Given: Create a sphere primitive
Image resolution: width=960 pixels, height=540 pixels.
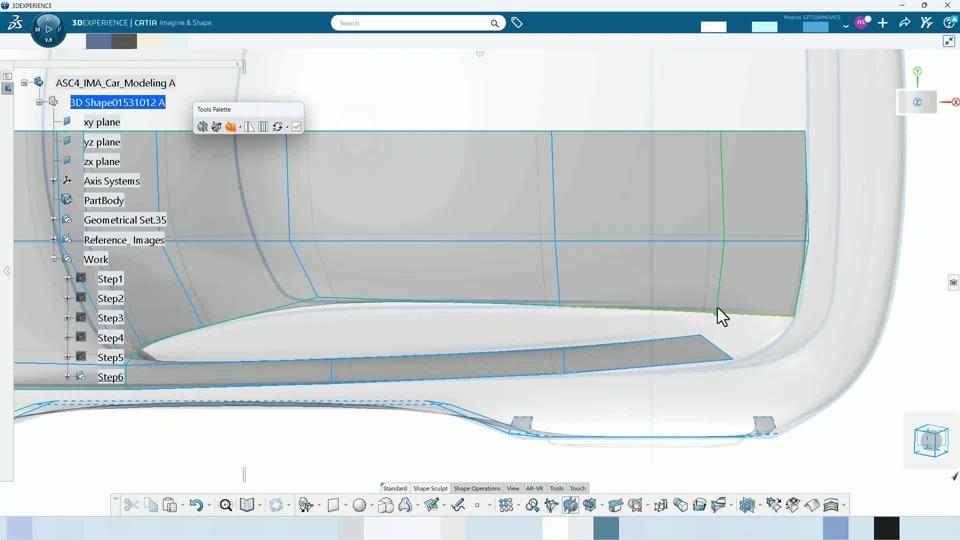Looking at the screenshot, I should 359,505.
